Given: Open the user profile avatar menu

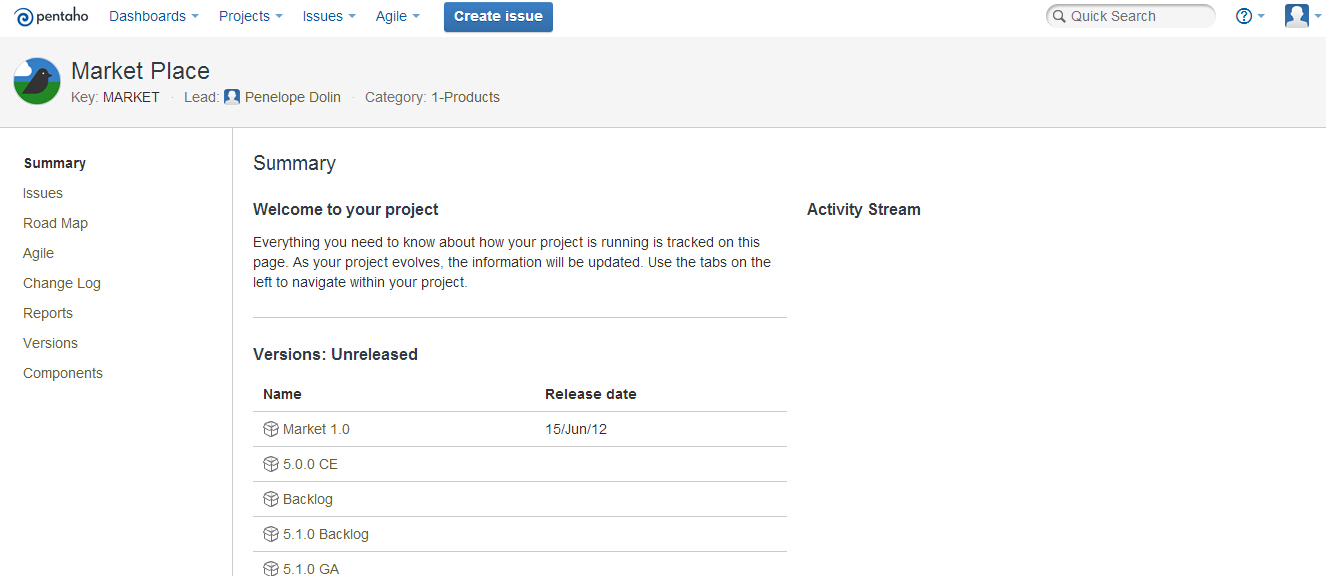Looking at the screenshot, I should click(1297, 16).
